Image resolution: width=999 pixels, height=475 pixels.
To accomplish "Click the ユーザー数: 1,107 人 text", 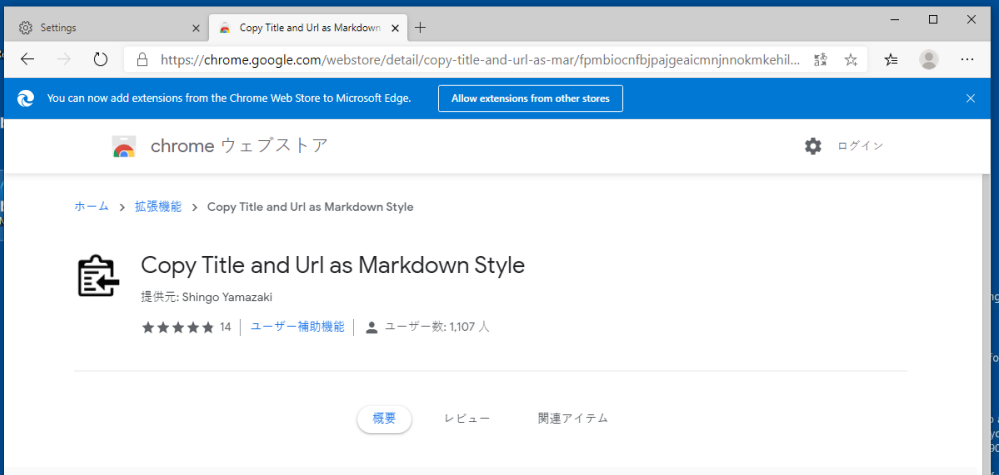I will [437, 327].
